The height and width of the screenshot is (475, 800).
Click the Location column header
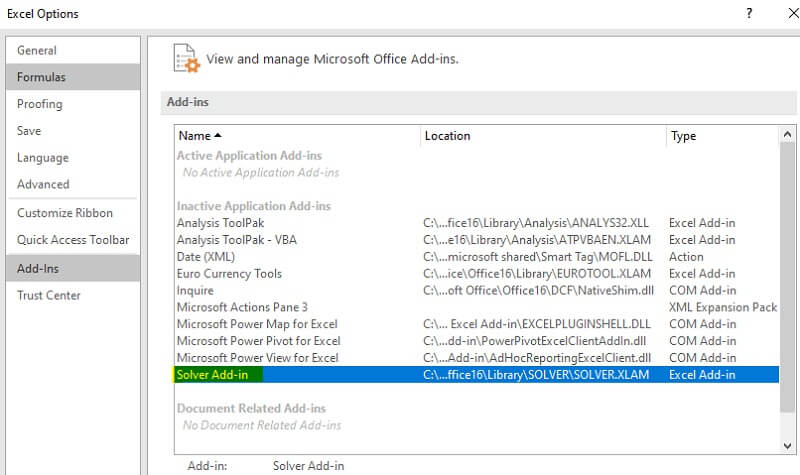tap(543, 136)
